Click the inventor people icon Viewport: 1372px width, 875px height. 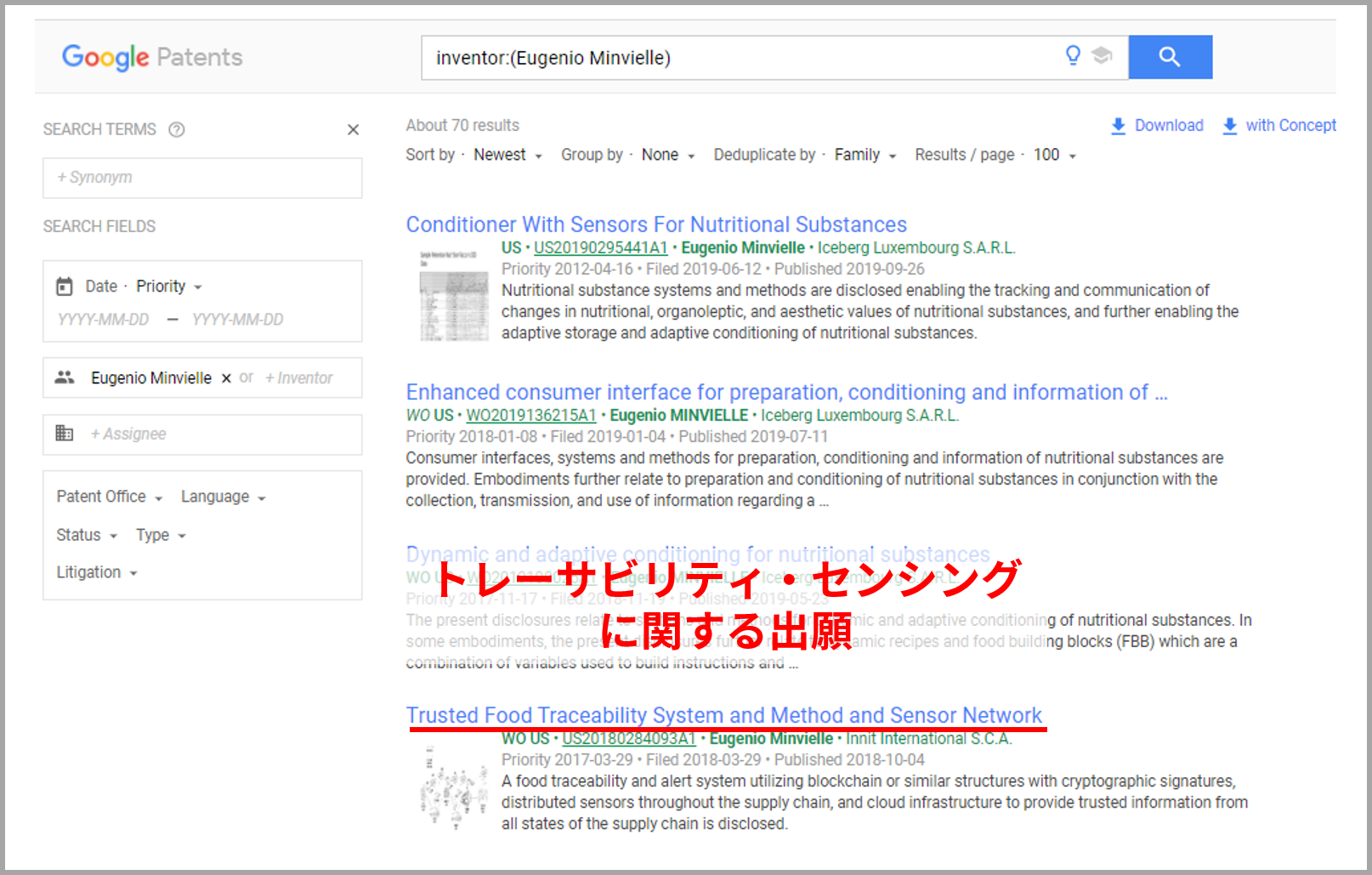pyautogui.click(x=65, y=378)
